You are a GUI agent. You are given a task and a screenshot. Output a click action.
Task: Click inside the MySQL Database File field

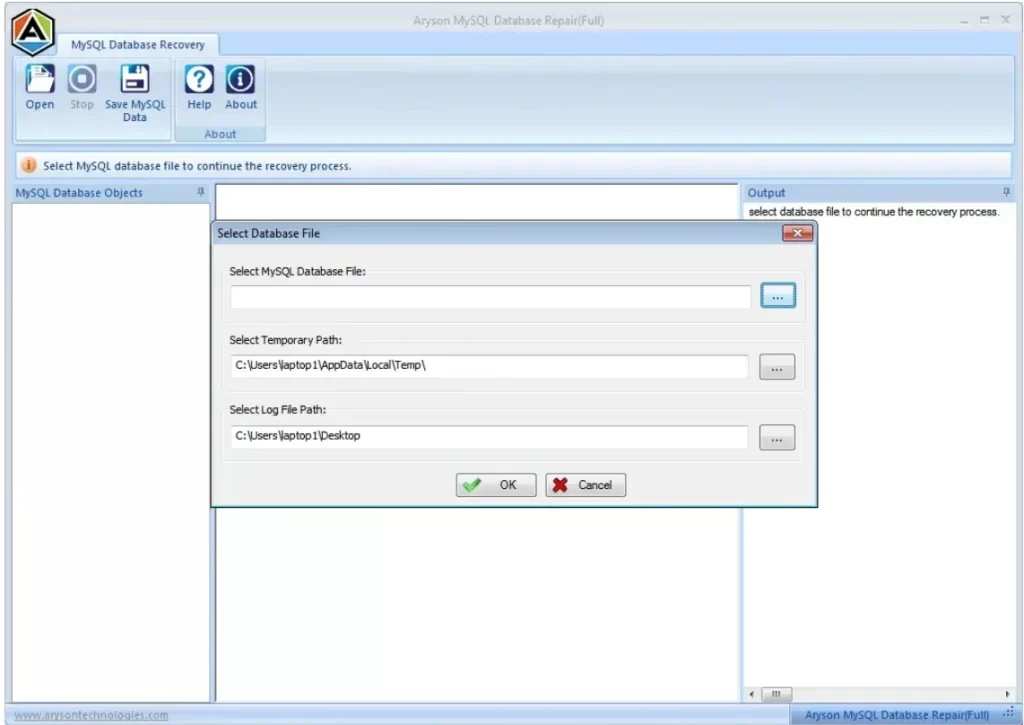click(x=488, y=295)
